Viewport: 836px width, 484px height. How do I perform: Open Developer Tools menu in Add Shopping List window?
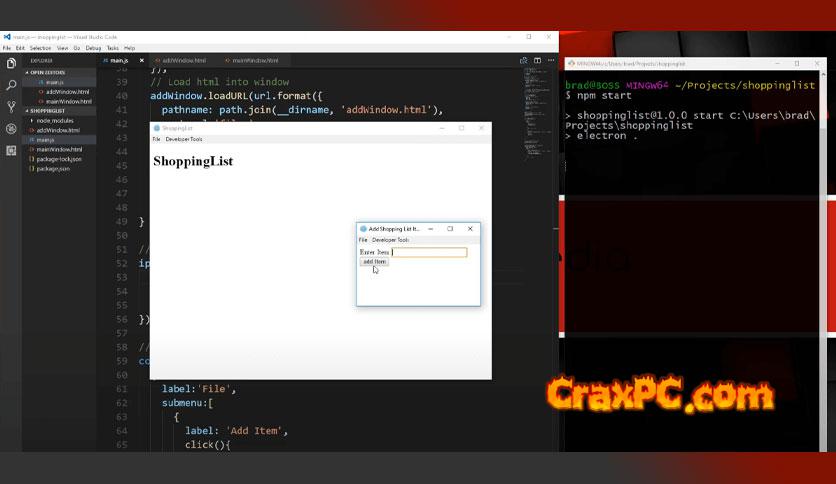click(x=390, y=240)
